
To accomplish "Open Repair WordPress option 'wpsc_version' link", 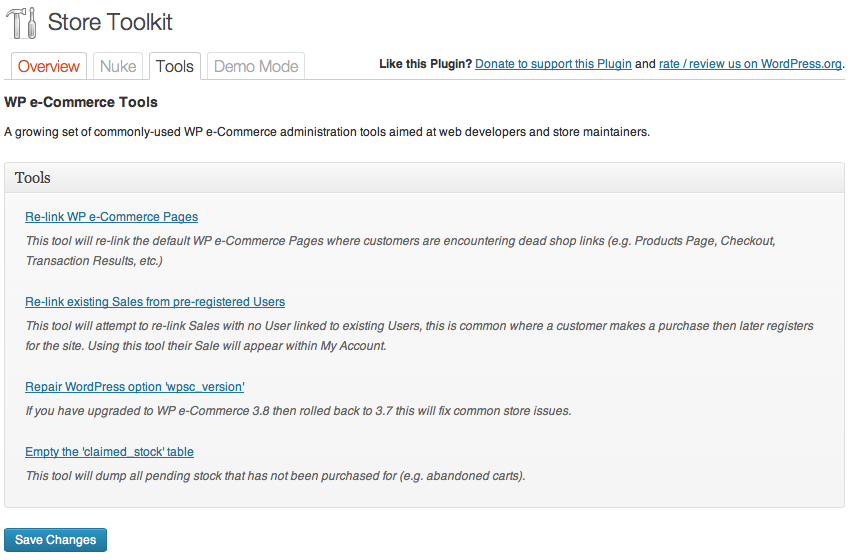I will click(x=135, y=387).
